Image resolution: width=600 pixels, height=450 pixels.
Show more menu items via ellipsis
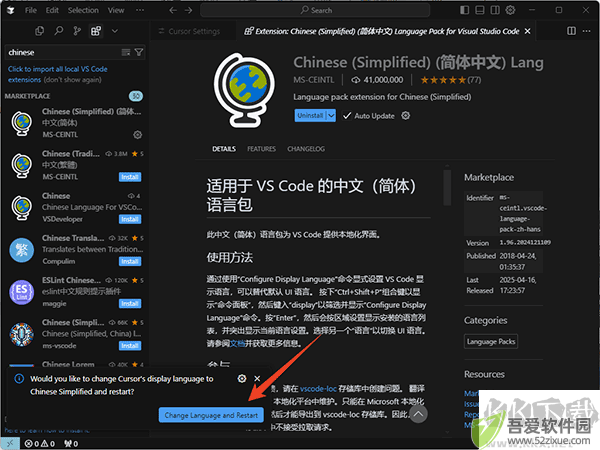(x=140, y=10)
